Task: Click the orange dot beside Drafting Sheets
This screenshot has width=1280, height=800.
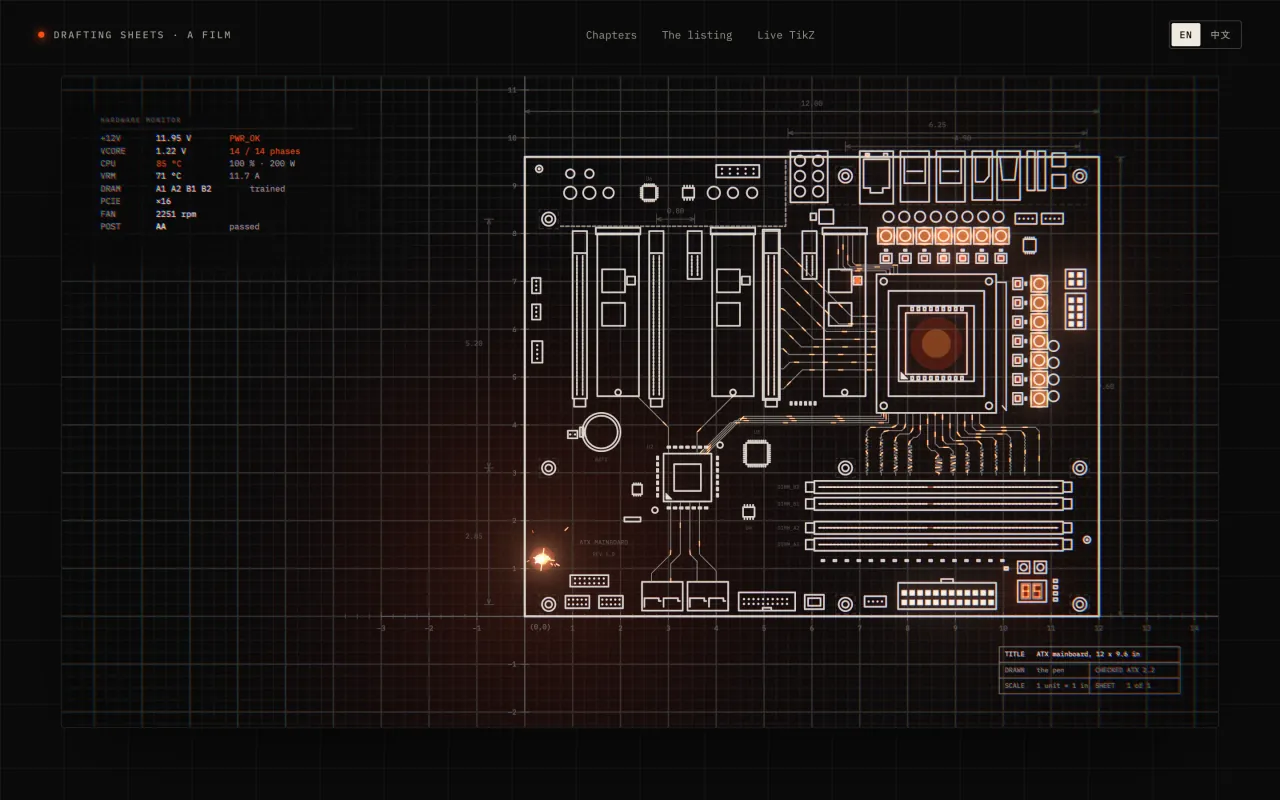Action: 41,35
